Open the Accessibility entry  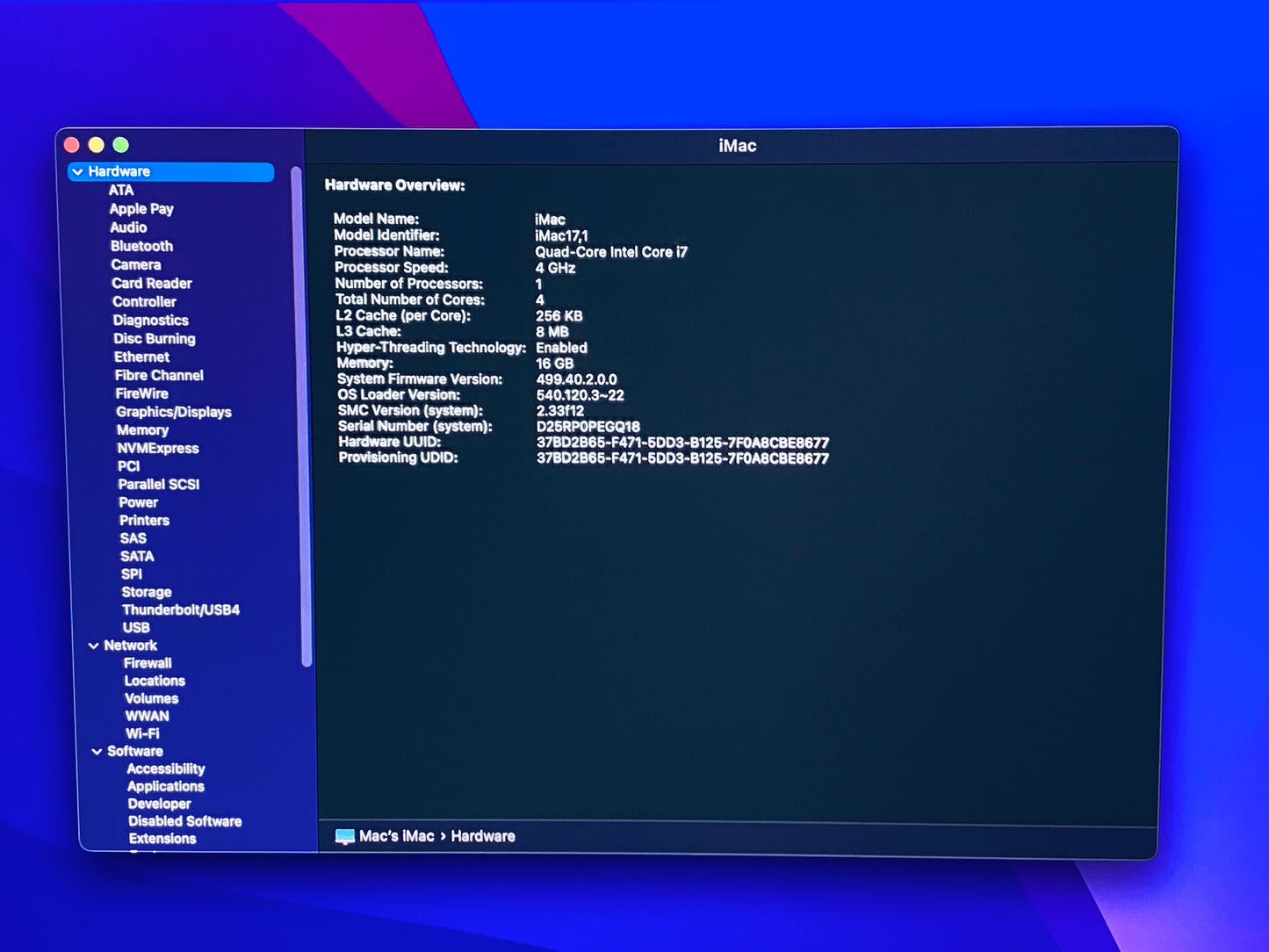click(166, 768)
